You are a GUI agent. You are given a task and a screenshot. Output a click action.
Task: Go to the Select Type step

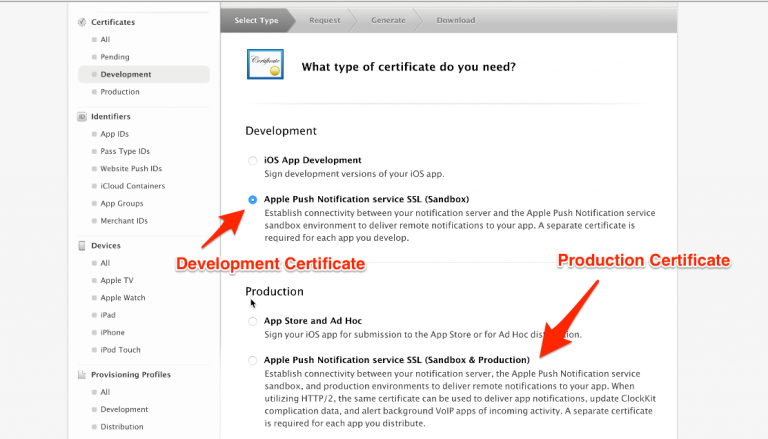pyautogui.click(x=256, y=20)
